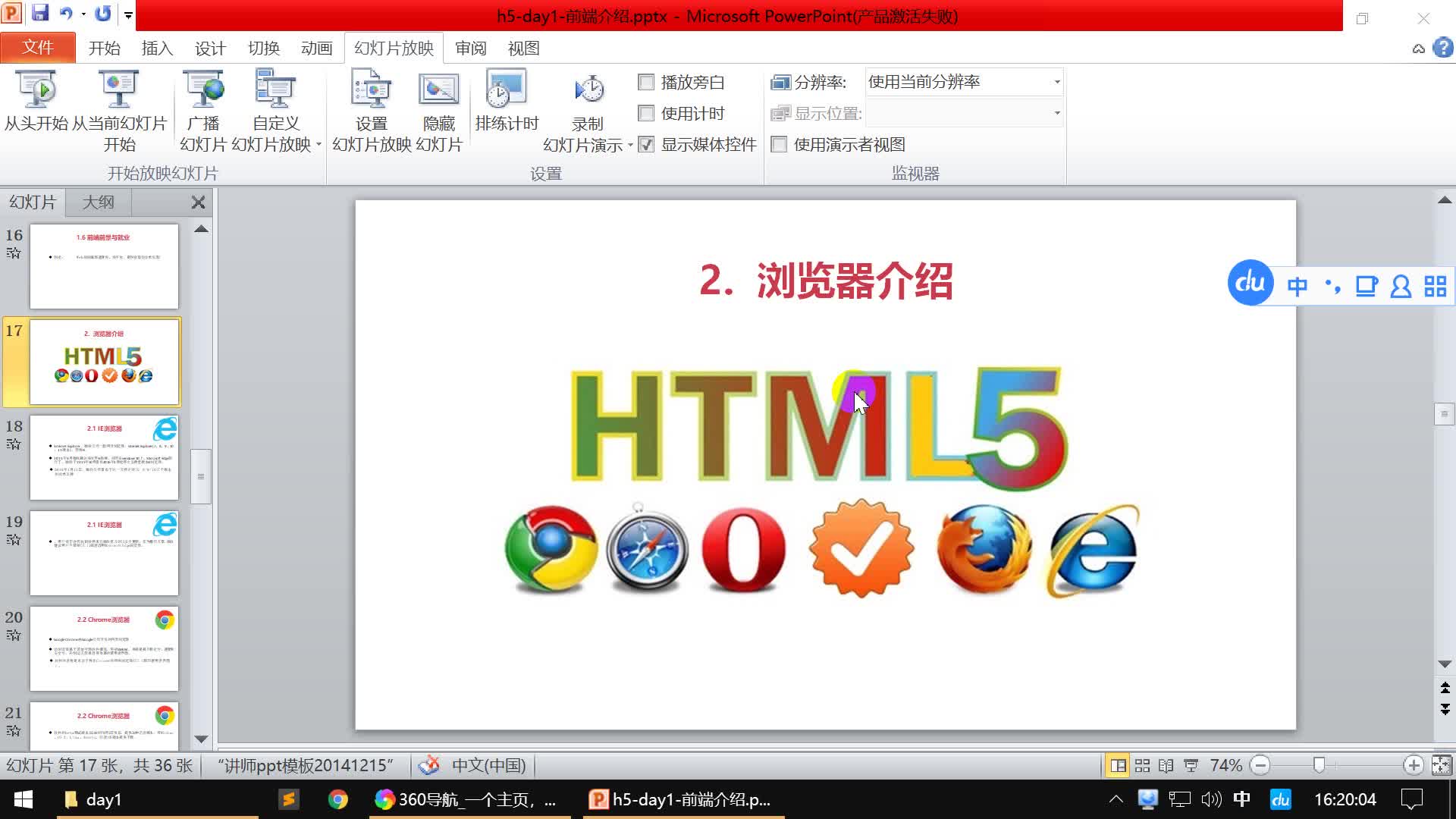Image resolution: width=1456 pixels, height=819 pixels.
Task: Open the File (文件) tab
Action: coord(38,48)
